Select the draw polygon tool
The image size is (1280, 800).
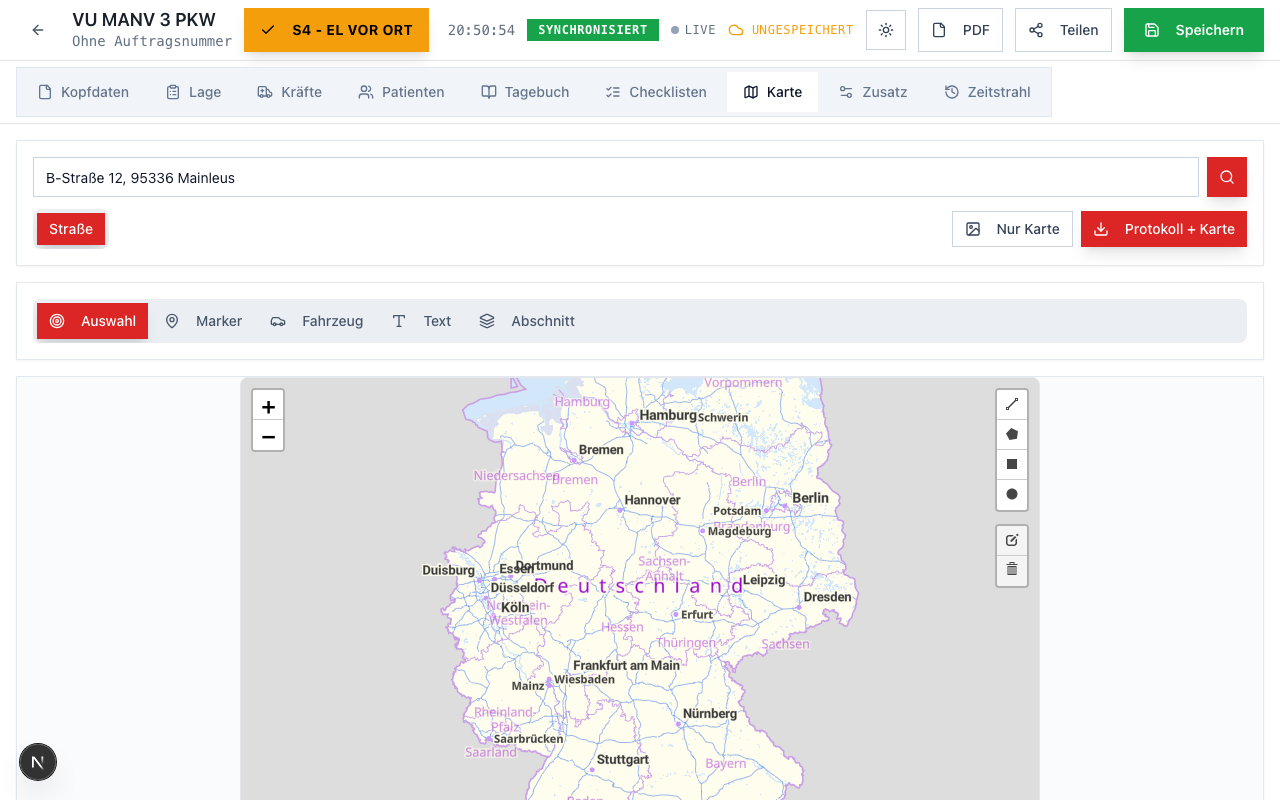click(1012, 434)
